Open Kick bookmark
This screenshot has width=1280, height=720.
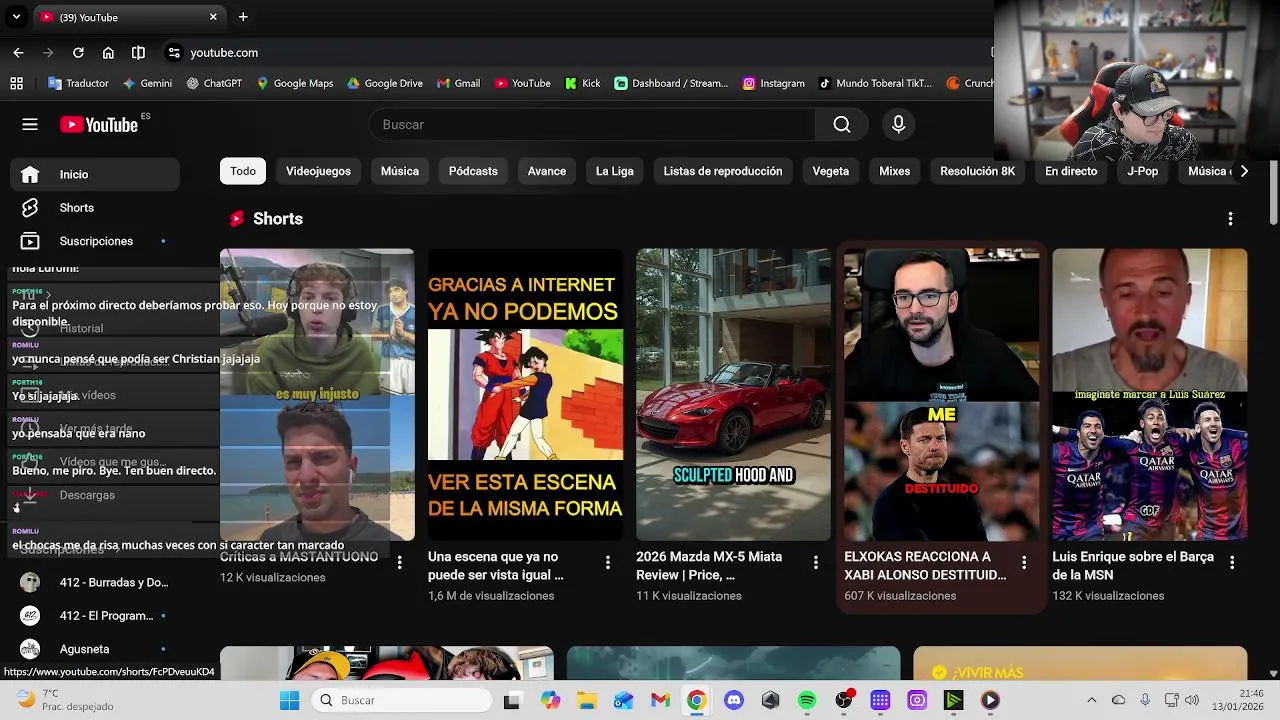(x=583, y=83)
